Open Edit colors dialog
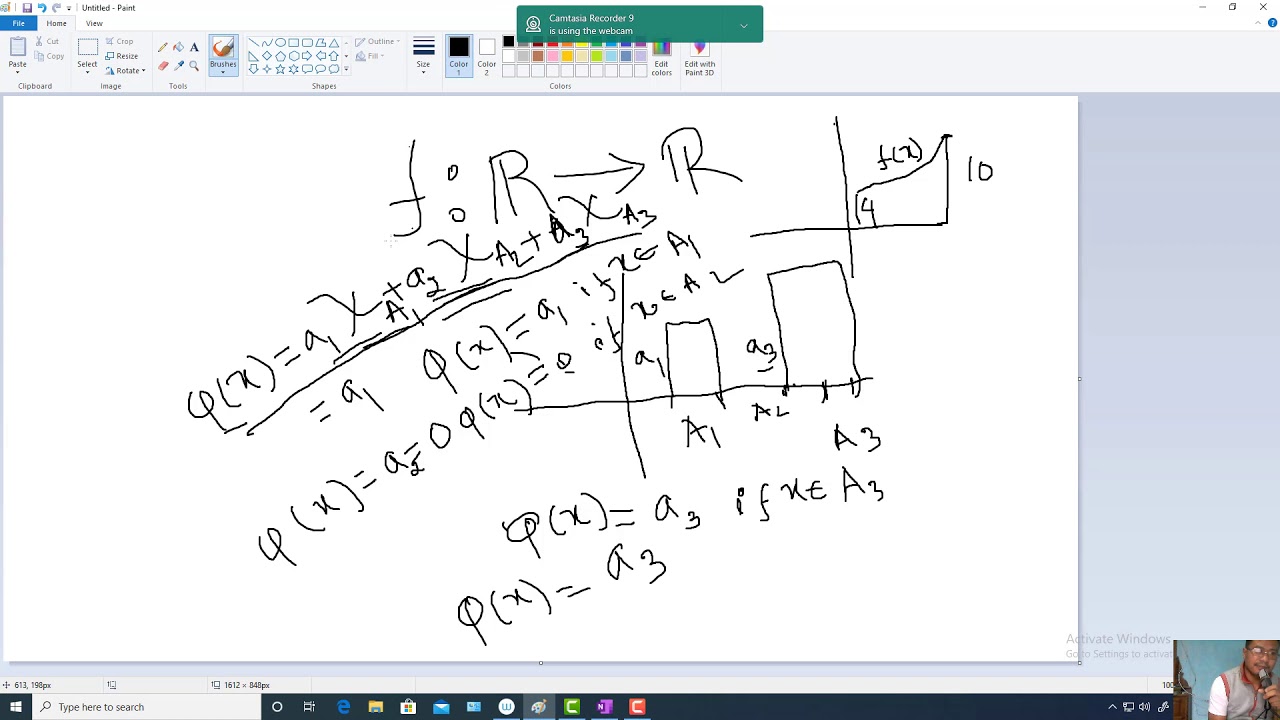The height and width of the screenshot is (720, 1280). [661, 58]
